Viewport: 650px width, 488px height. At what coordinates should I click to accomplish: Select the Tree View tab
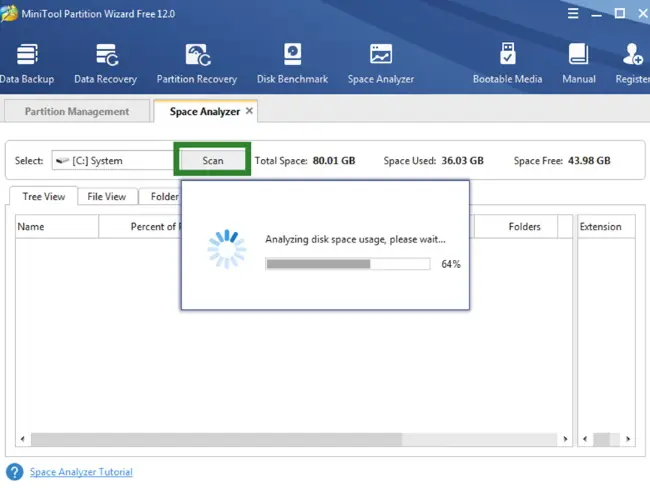(x=44, y=197)
